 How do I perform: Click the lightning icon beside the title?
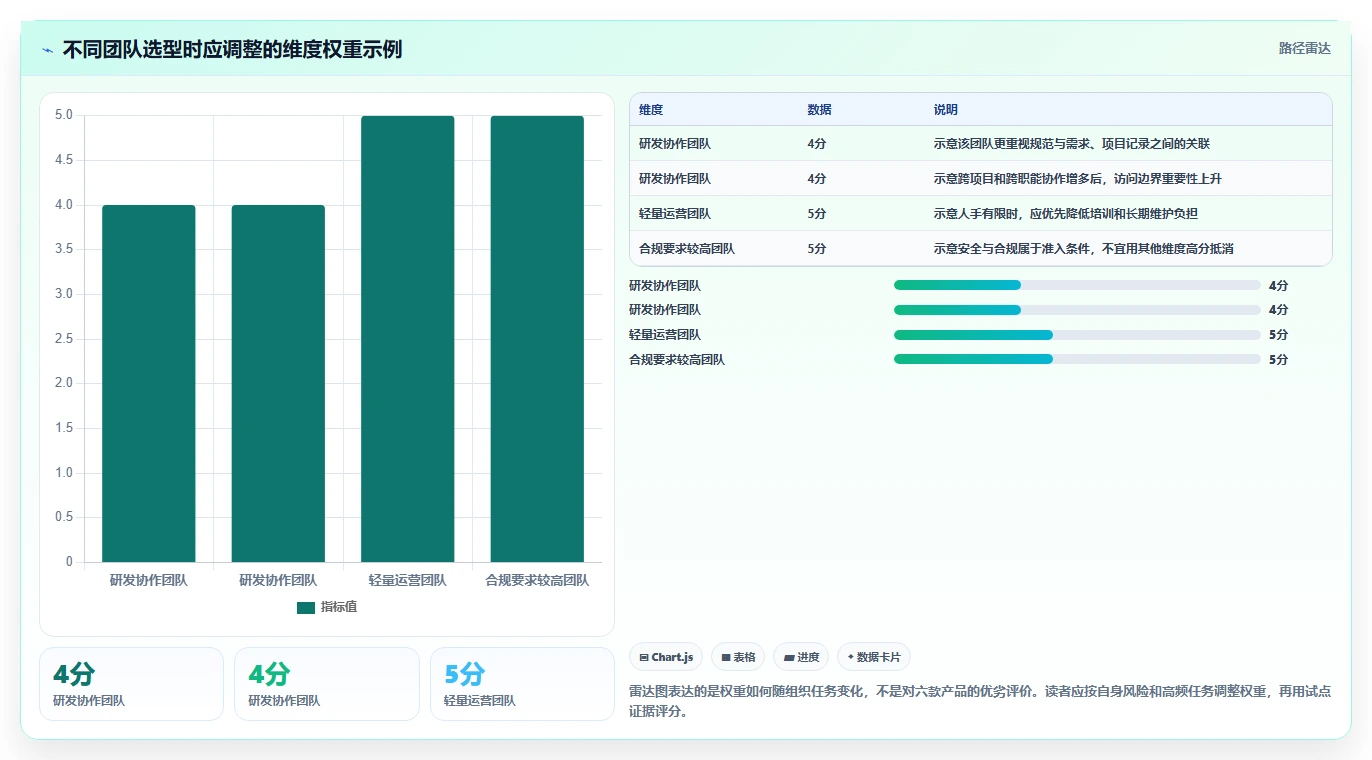[x=47, y=50]
